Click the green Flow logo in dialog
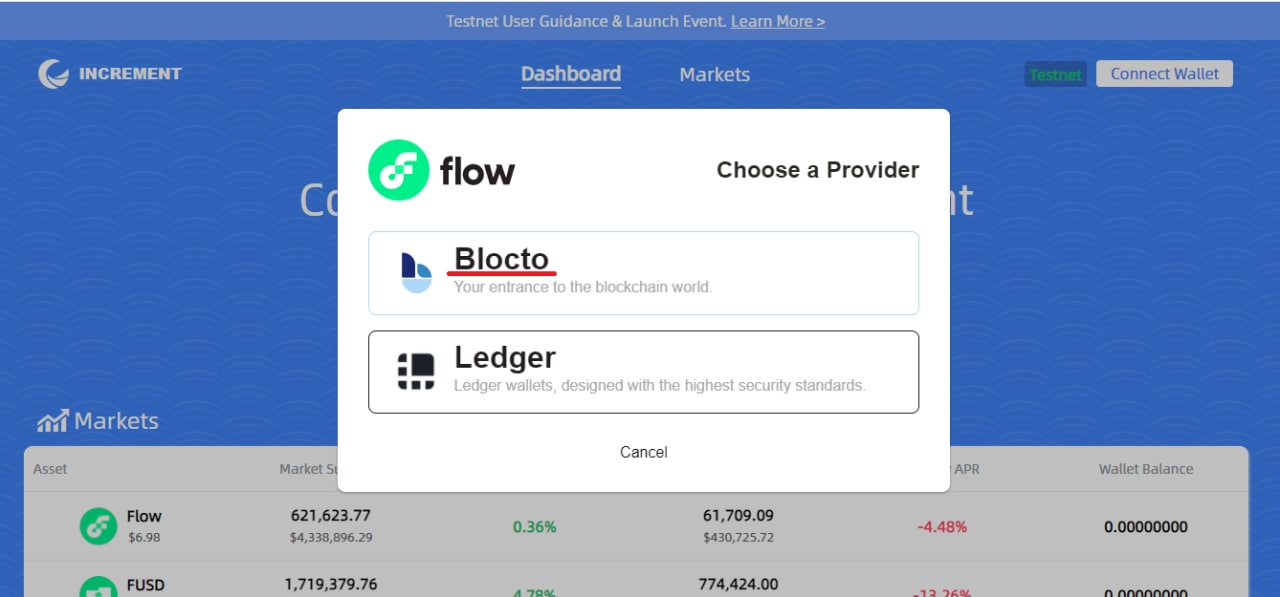 (x=399, y=170)
